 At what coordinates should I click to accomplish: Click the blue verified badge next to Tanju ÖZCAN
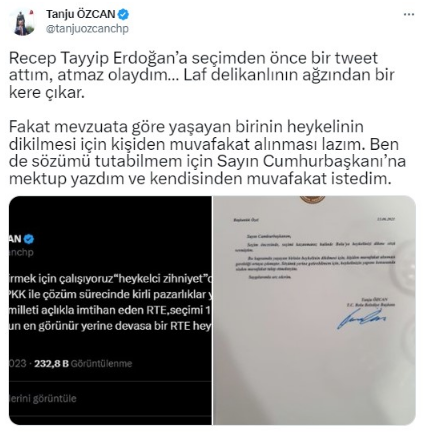[124, 14]
